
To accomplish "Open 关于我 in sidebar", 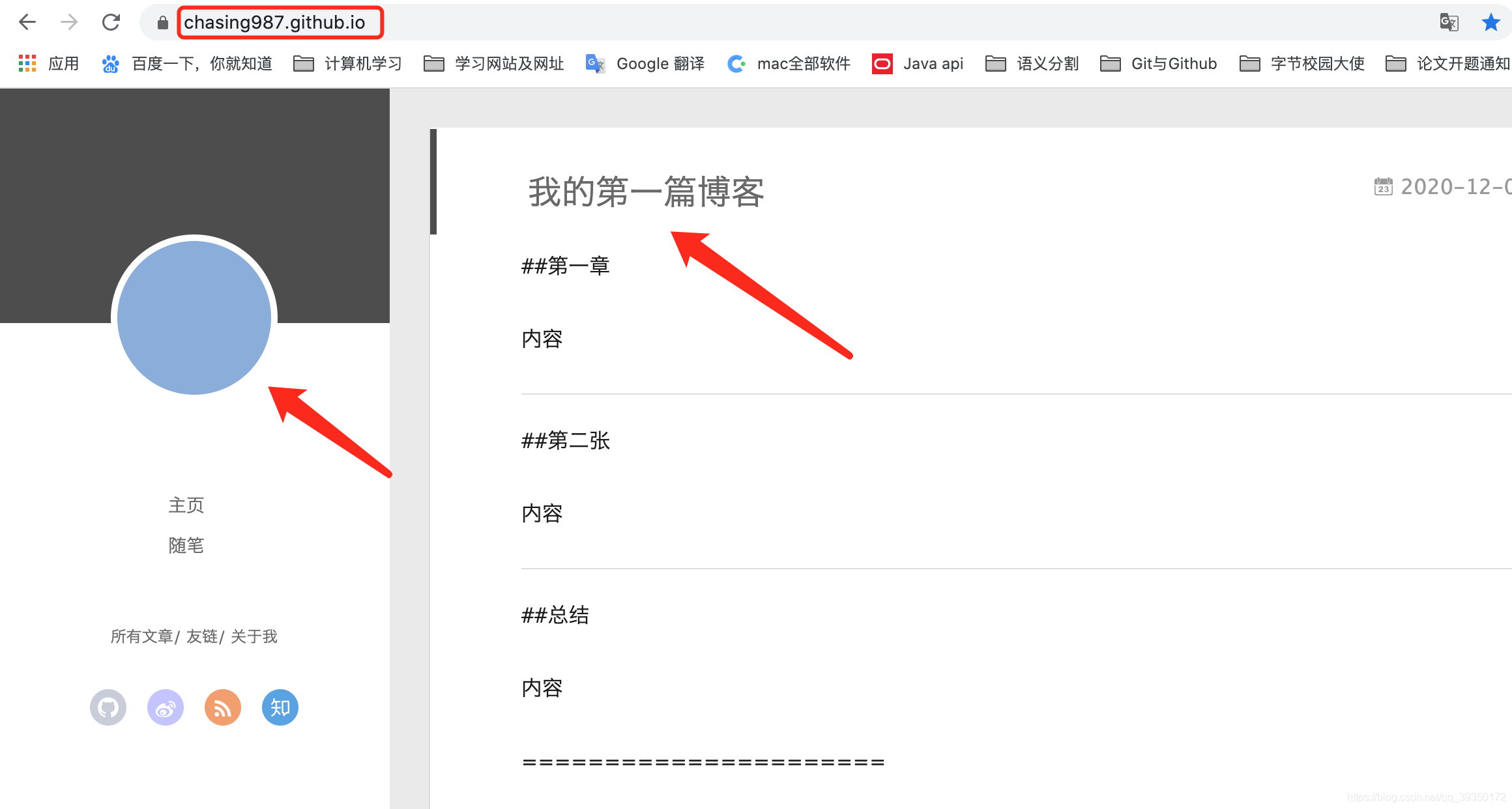I will point(254,636).
